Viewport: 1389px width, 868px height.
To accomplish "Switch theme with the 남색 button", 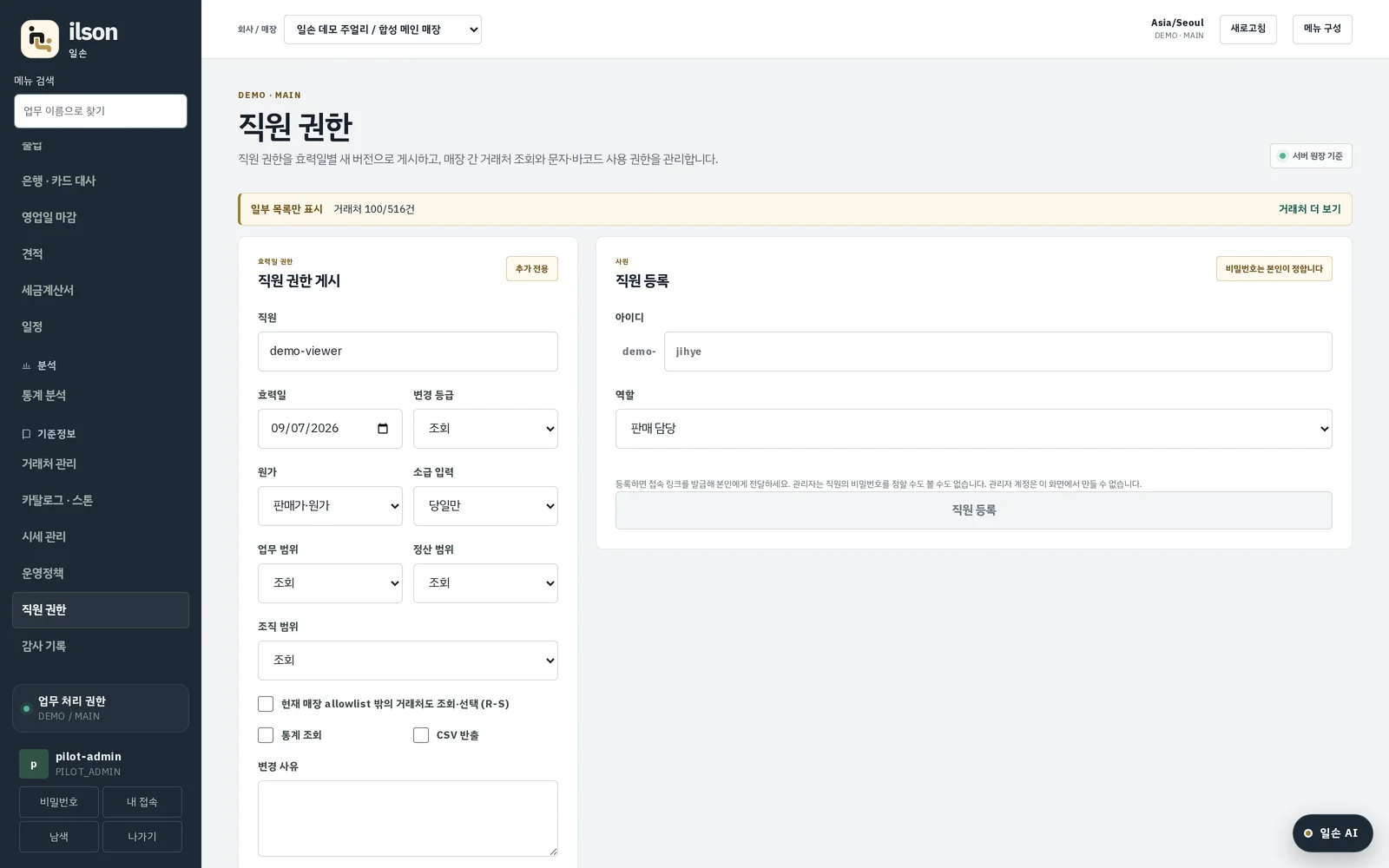I will [x=59, y=837].
